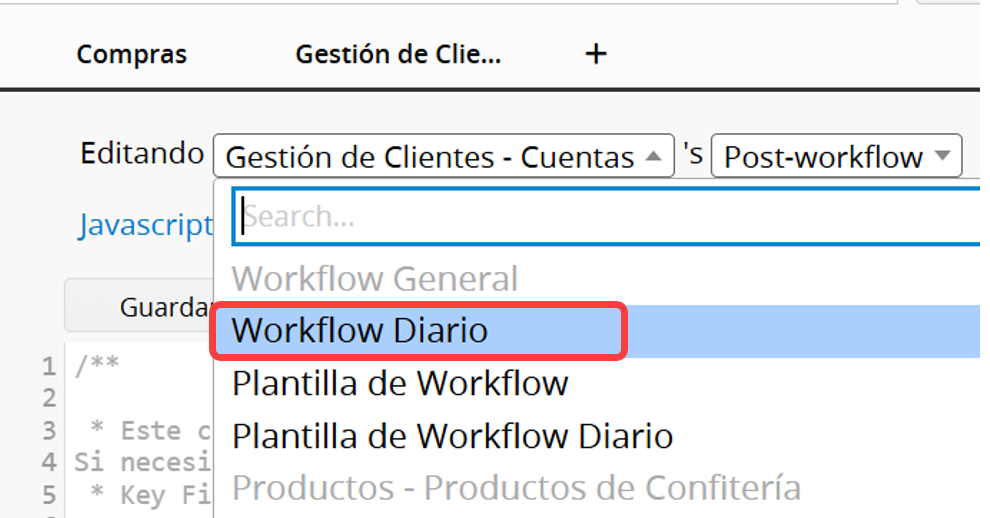Click the plus icon to add tab
This screenshot has width=990, height=518.
[x=595, y=54]
